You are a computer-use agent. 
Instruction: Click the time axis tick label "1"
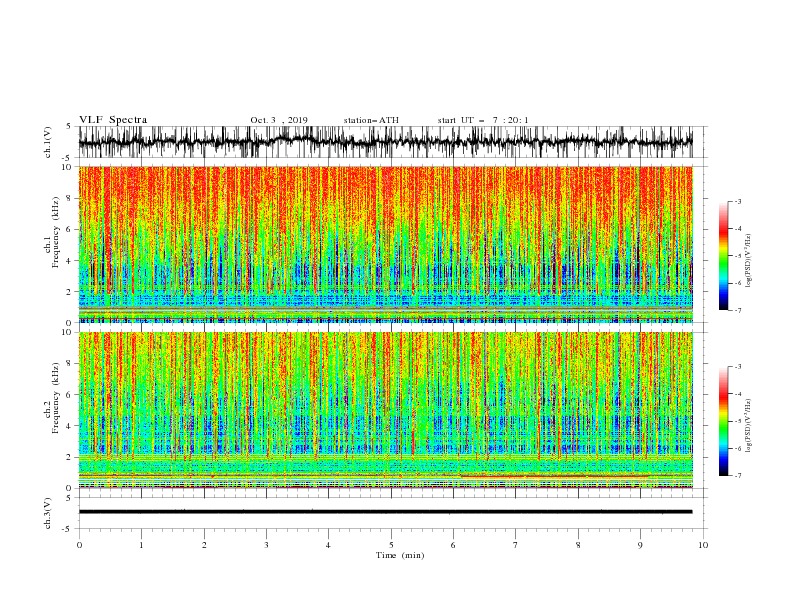(141, 545)
